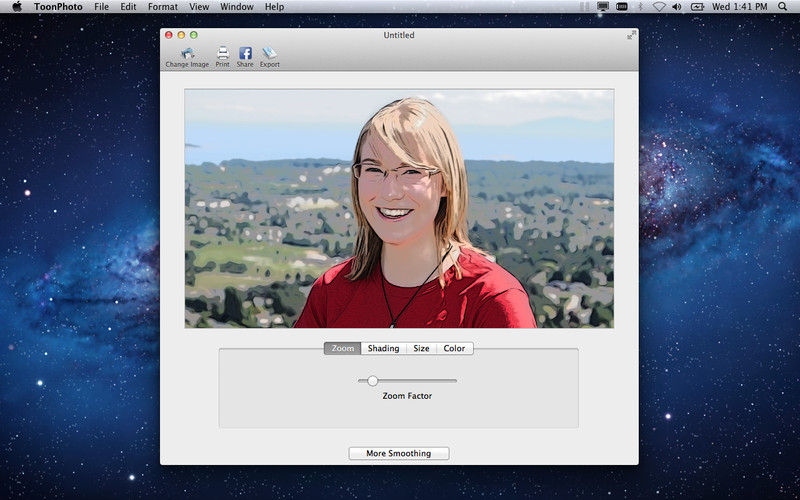This screenshot has width=800, height=500.
Task: Click the Wed 1:41 PM clock
Action: pyautogui.click(x=739, y=7)
